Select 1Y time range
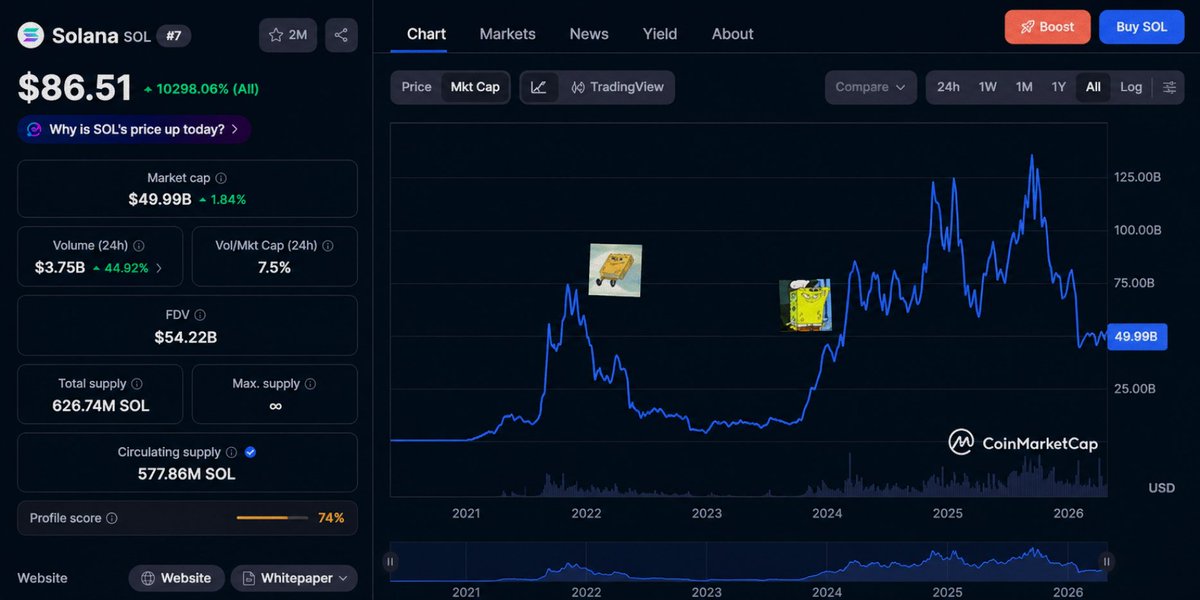The image size is (1200, 600). click(x=1059, y=87)
